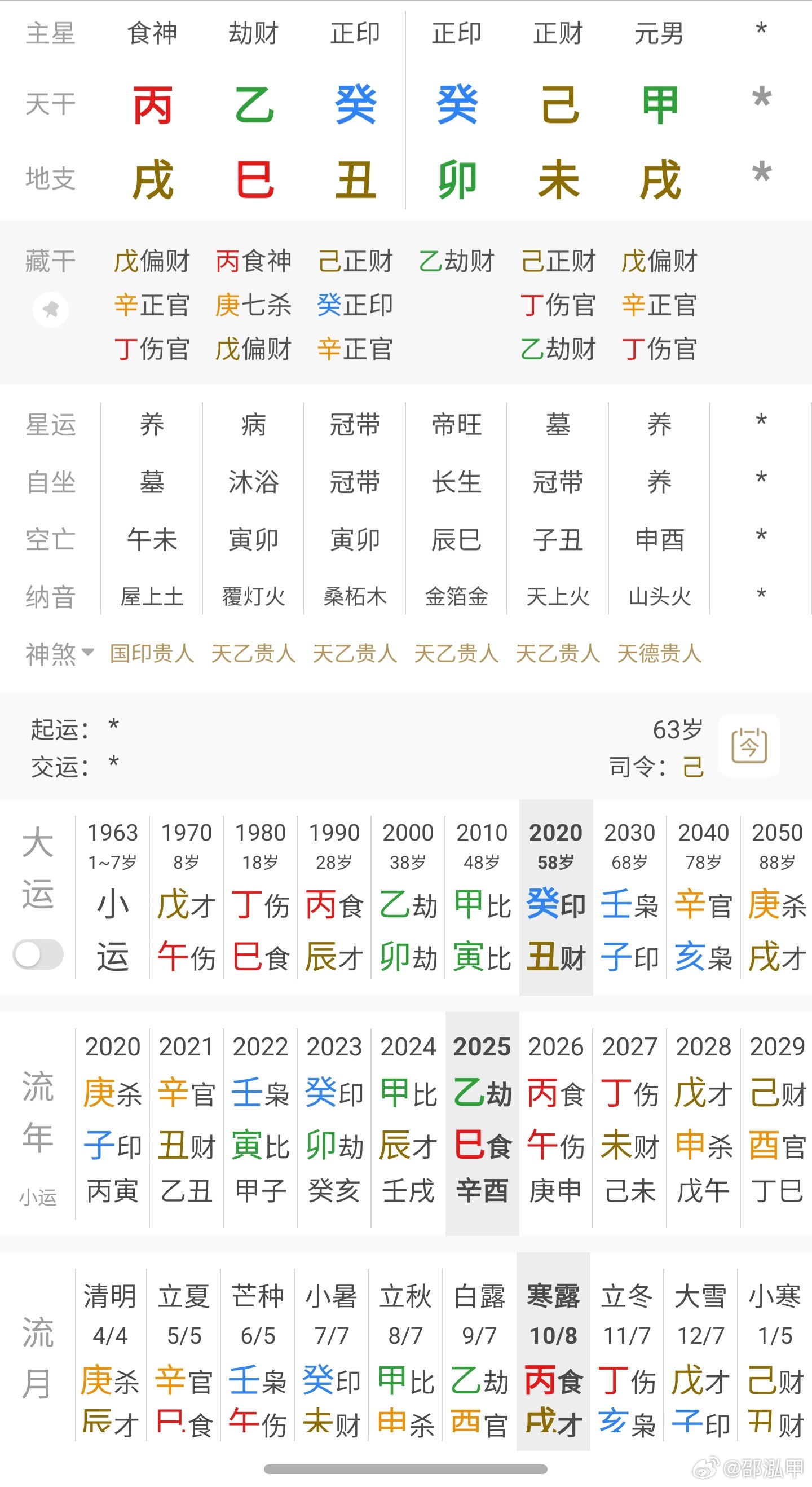Image resolution: width=812 pixels, height=1487 pixels.
Task: Tap the 小运 label under 流年
Action: pos(38,1198)
